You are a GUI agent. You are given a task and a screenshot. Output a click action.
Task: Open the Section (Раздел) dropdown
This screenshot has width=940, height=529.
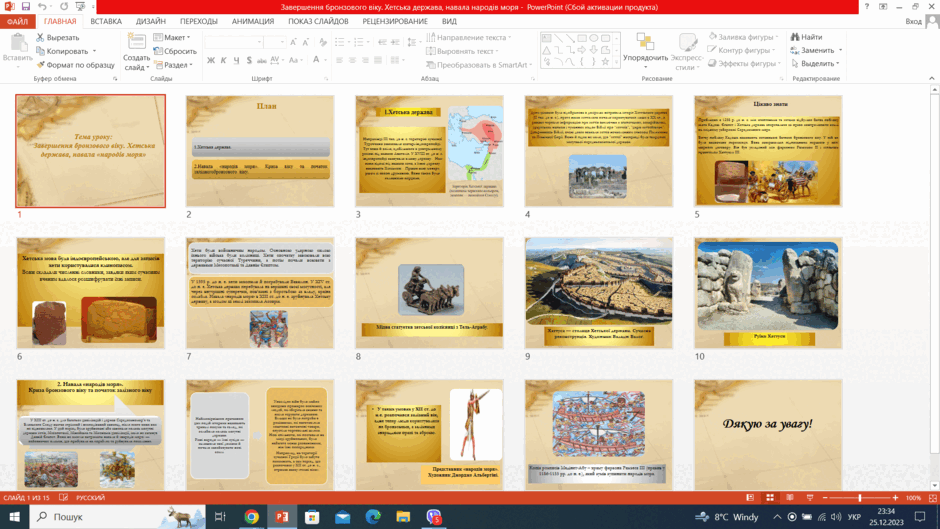coord(173,65)
